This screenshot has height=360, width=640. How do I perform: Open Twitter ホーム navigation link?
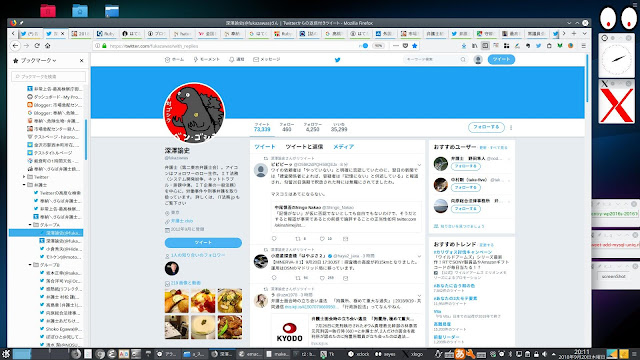(x=174, y=60)
